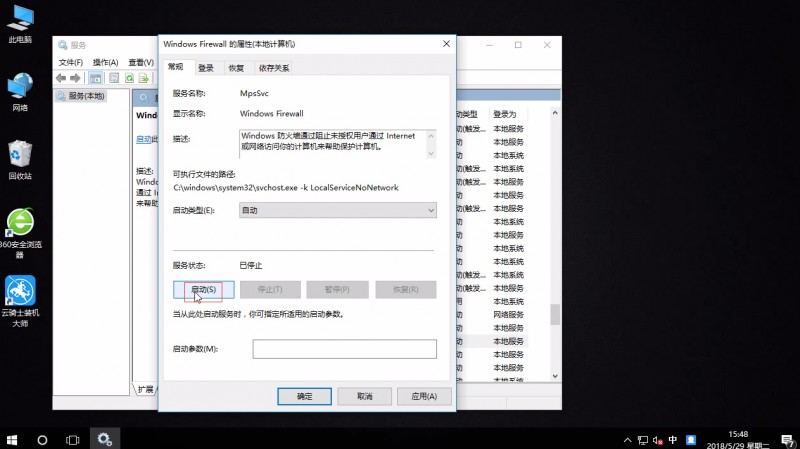This screenshot has height=449, width=800.
Task: Click the Resume (恢复) service button
Action: 406,289
